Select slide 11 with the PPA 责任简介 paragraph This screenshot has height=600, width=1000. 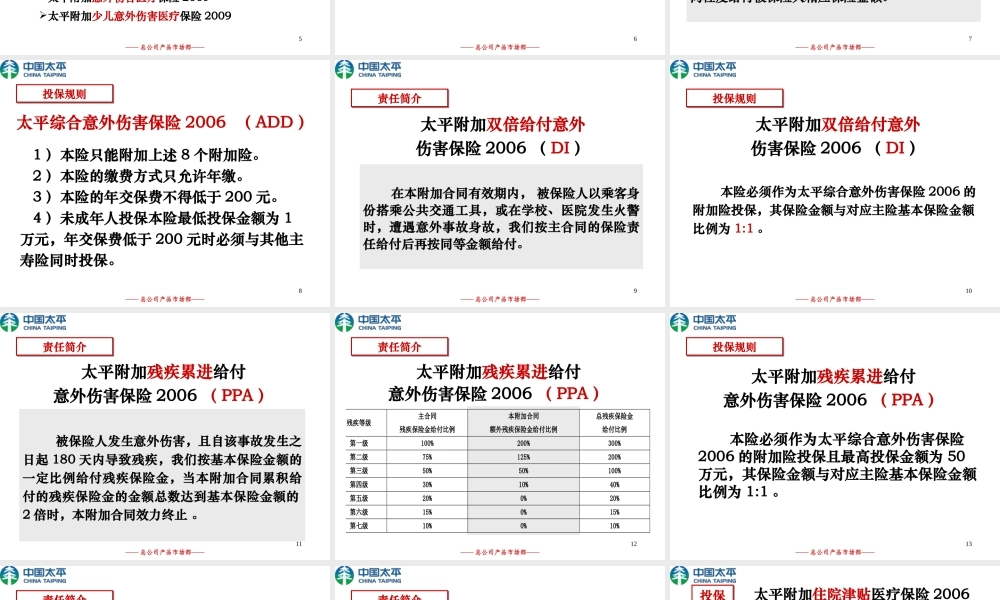pos(165,435)
